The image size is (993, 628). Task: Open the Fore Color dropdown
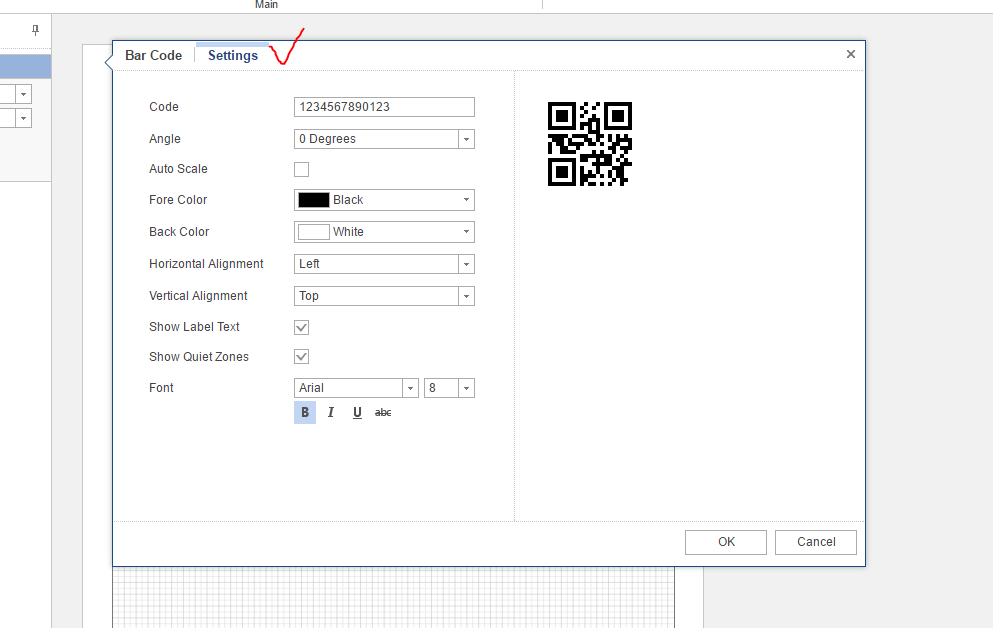pos(466,200)
